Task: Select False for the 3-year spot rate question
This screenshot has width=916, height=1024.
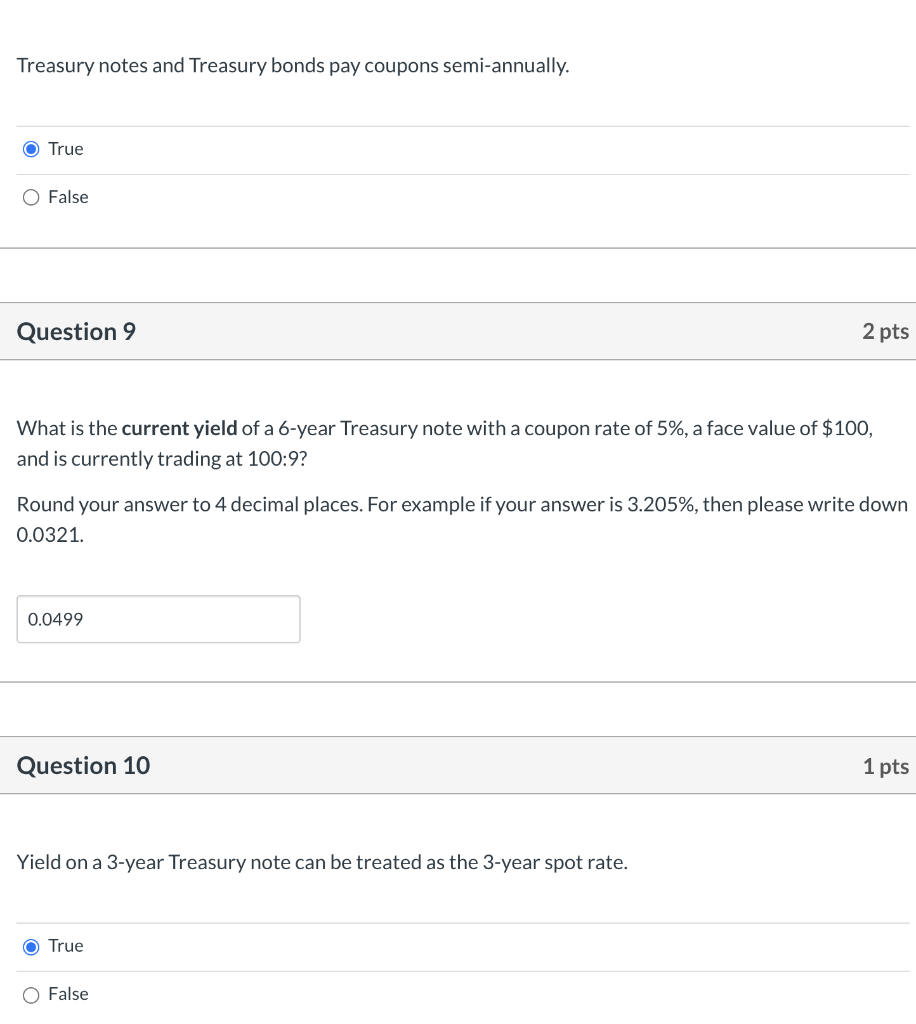Action: (31, 994)
